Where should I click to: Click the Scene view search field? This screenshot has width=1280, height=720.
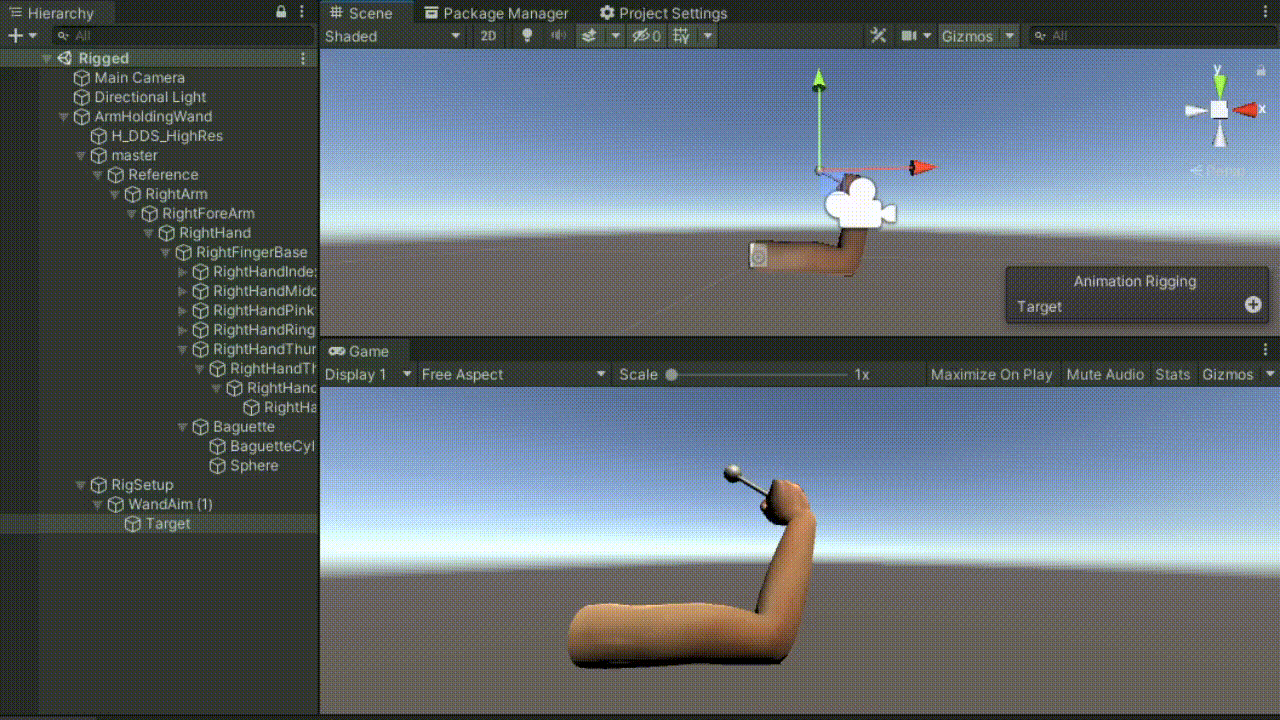tap(1152, 36)
